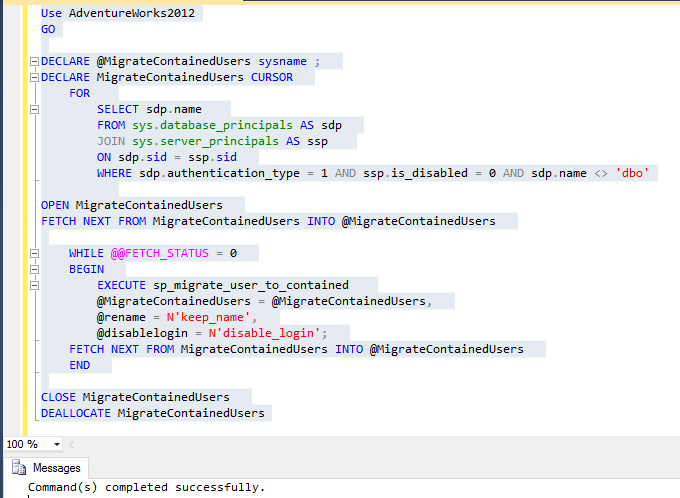The height and width of the screenshot is (498, 680).
Task: Open the 100 % zoom dropdown
Action: (56, 444)
